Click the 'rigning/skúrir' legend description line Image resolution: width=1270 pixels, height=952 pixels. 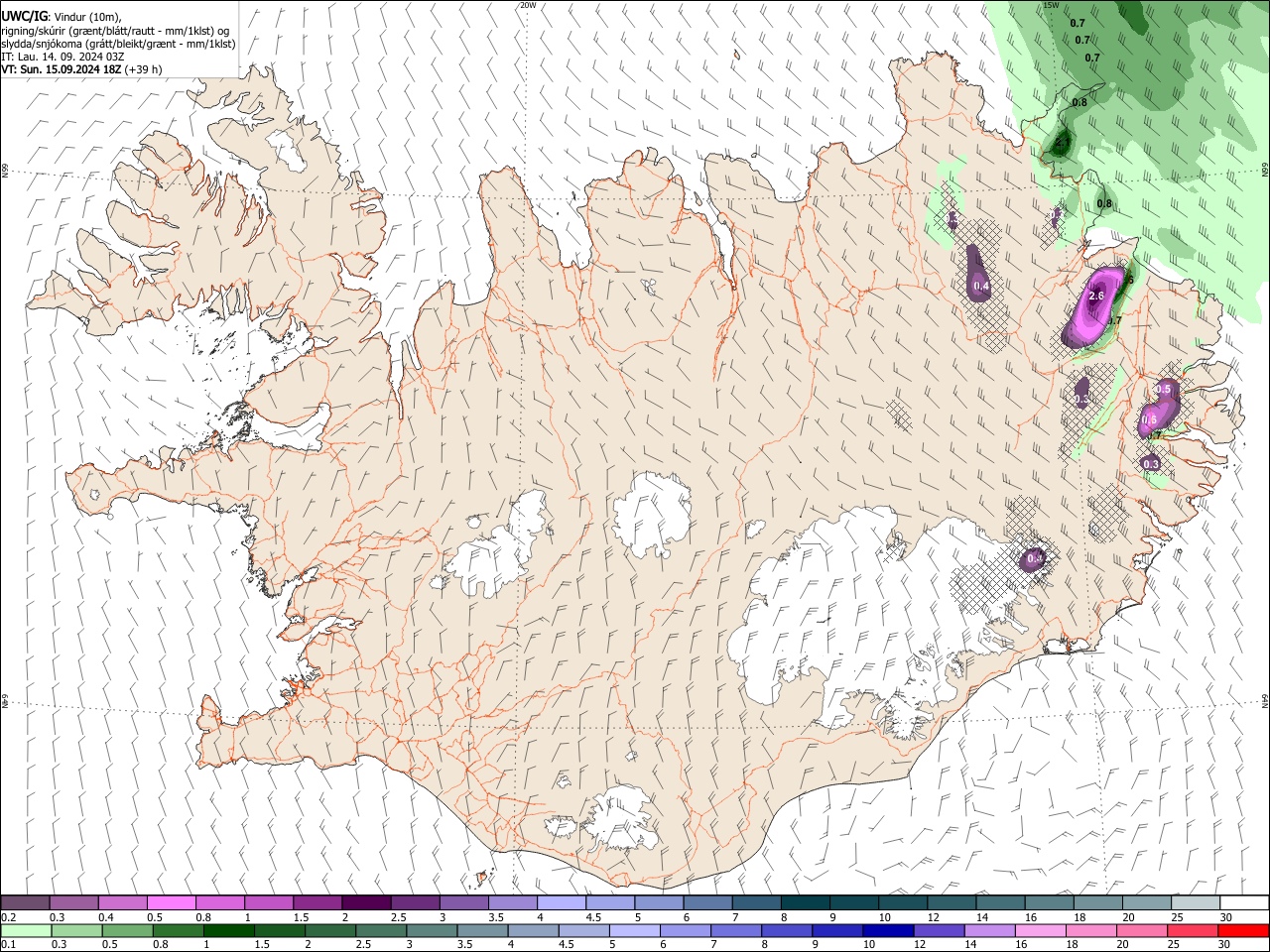pyautogui.click(x=116, y=31)
